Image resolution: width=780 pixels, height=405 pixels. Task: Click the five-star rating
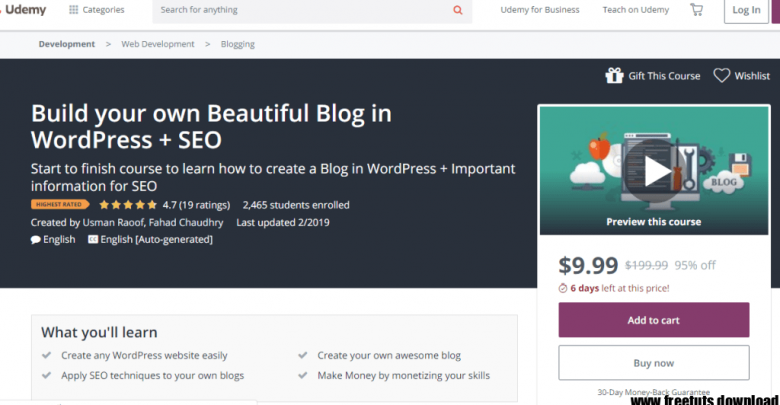click(x=128, y=204)
